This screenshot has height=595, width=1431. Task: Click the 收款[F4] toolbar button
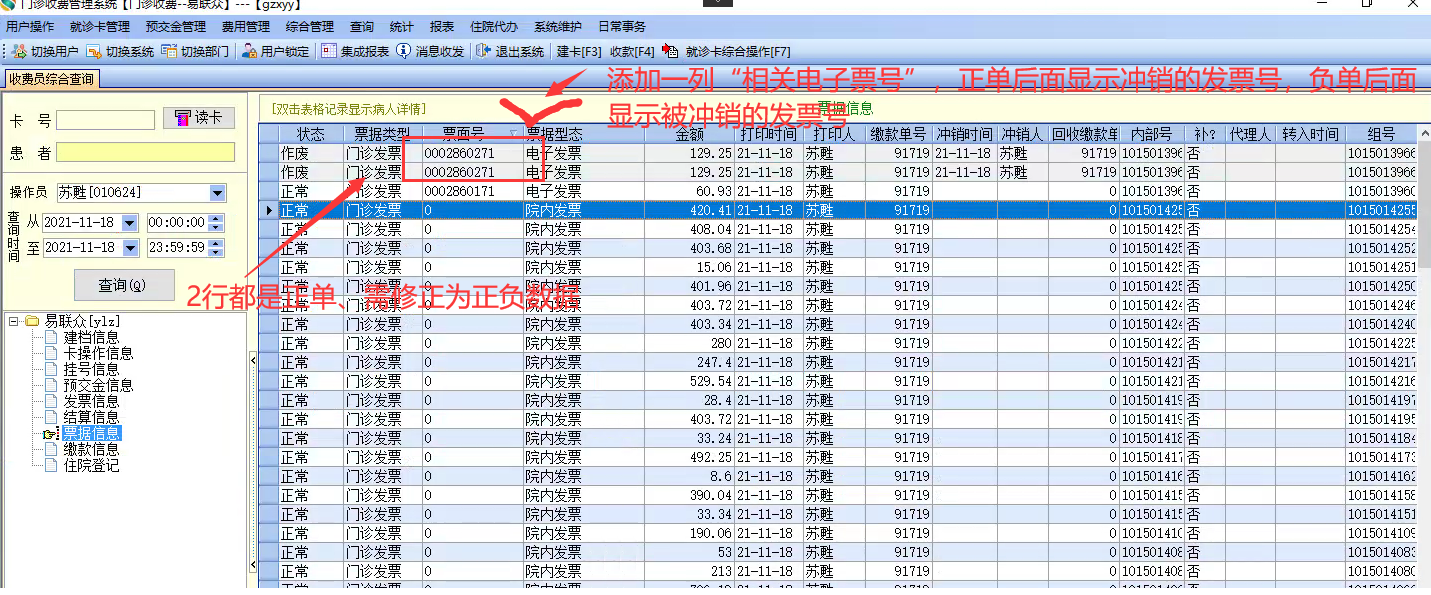[632, 51]
